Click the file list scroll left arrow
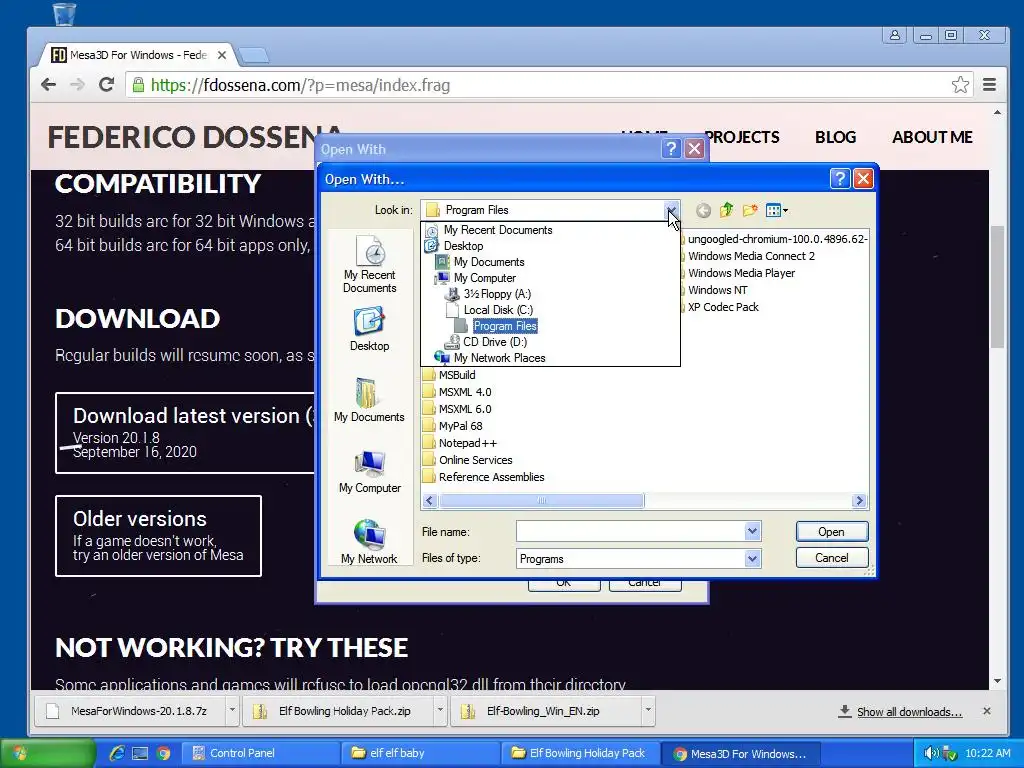The image size is (1024, 768). 429,500
